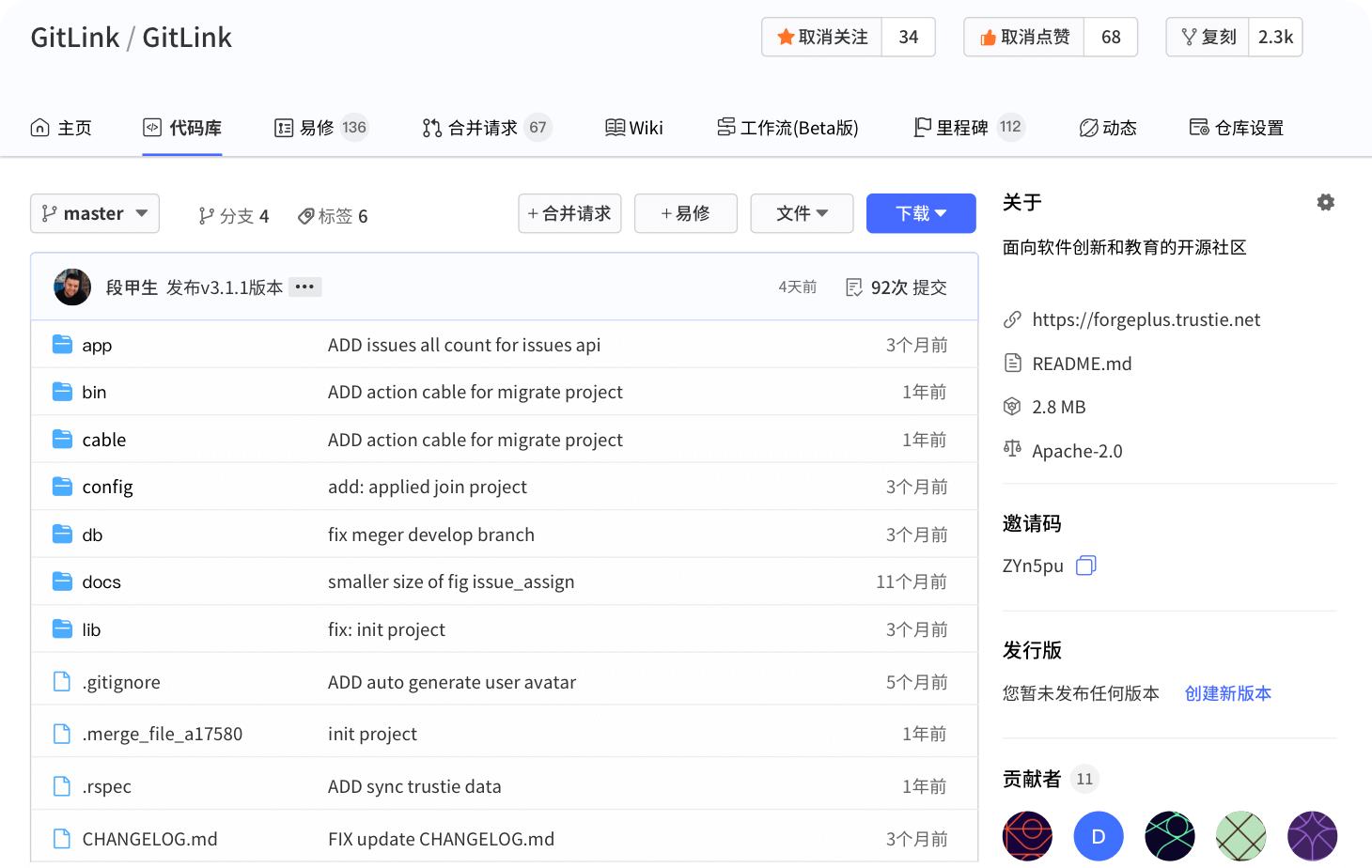View commit history via the 92次提交 icon
The image size is (1372, 868).
[854, 287]
